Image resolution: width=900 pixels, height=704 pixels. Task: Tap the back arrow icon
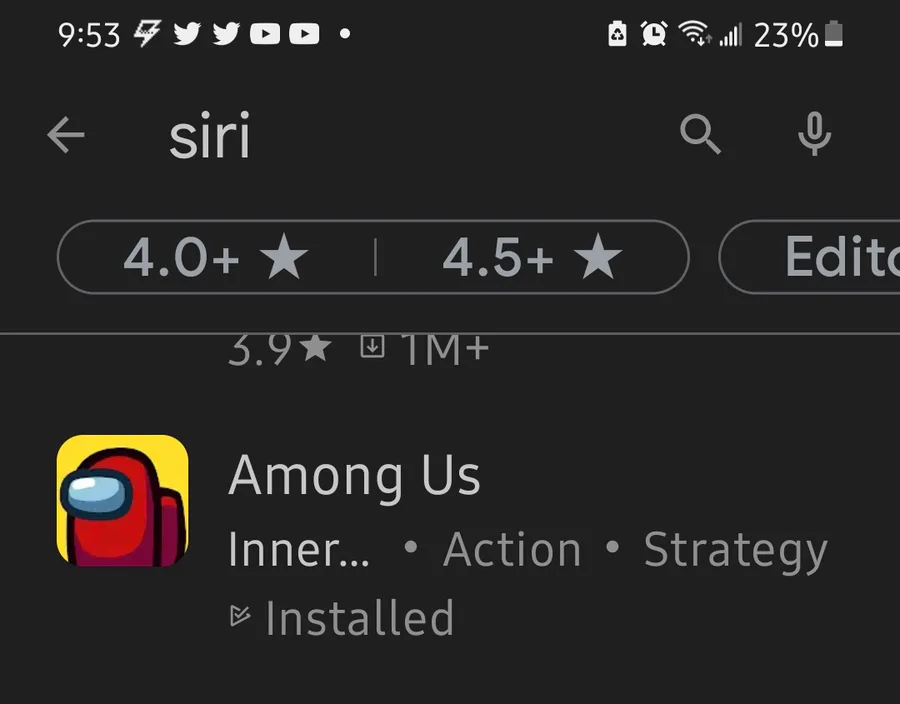pos(65,135)
